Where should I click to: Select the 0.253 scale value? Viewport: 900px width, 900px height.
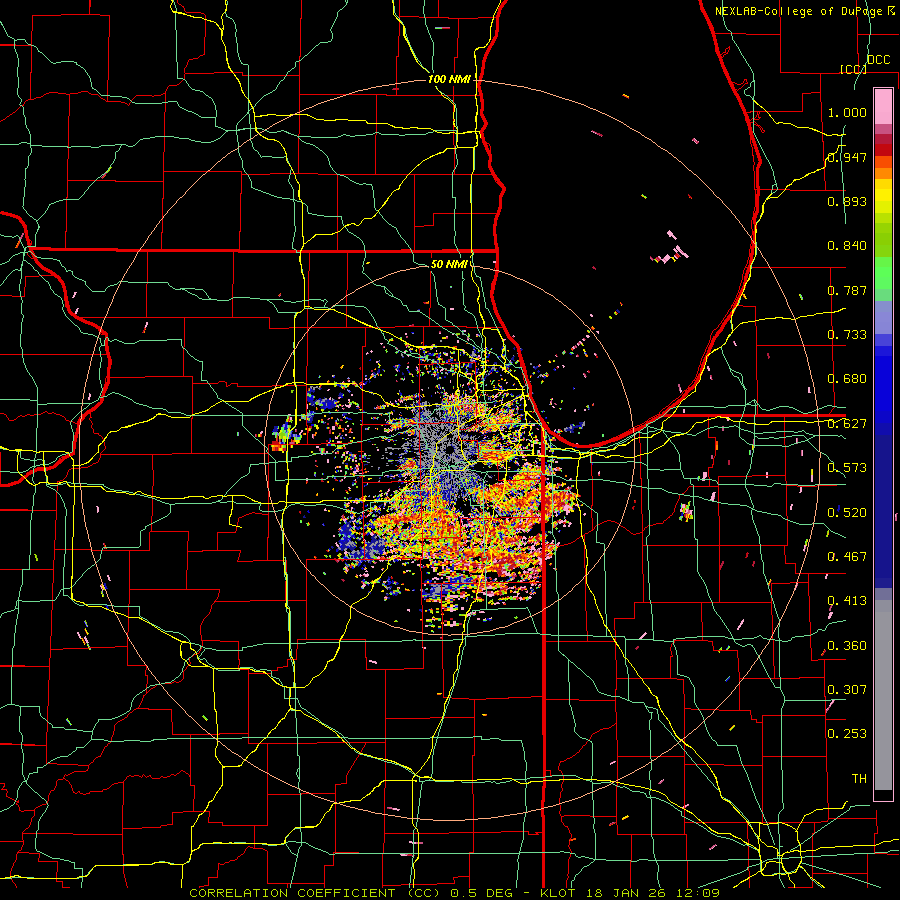[x=847, y=734]
